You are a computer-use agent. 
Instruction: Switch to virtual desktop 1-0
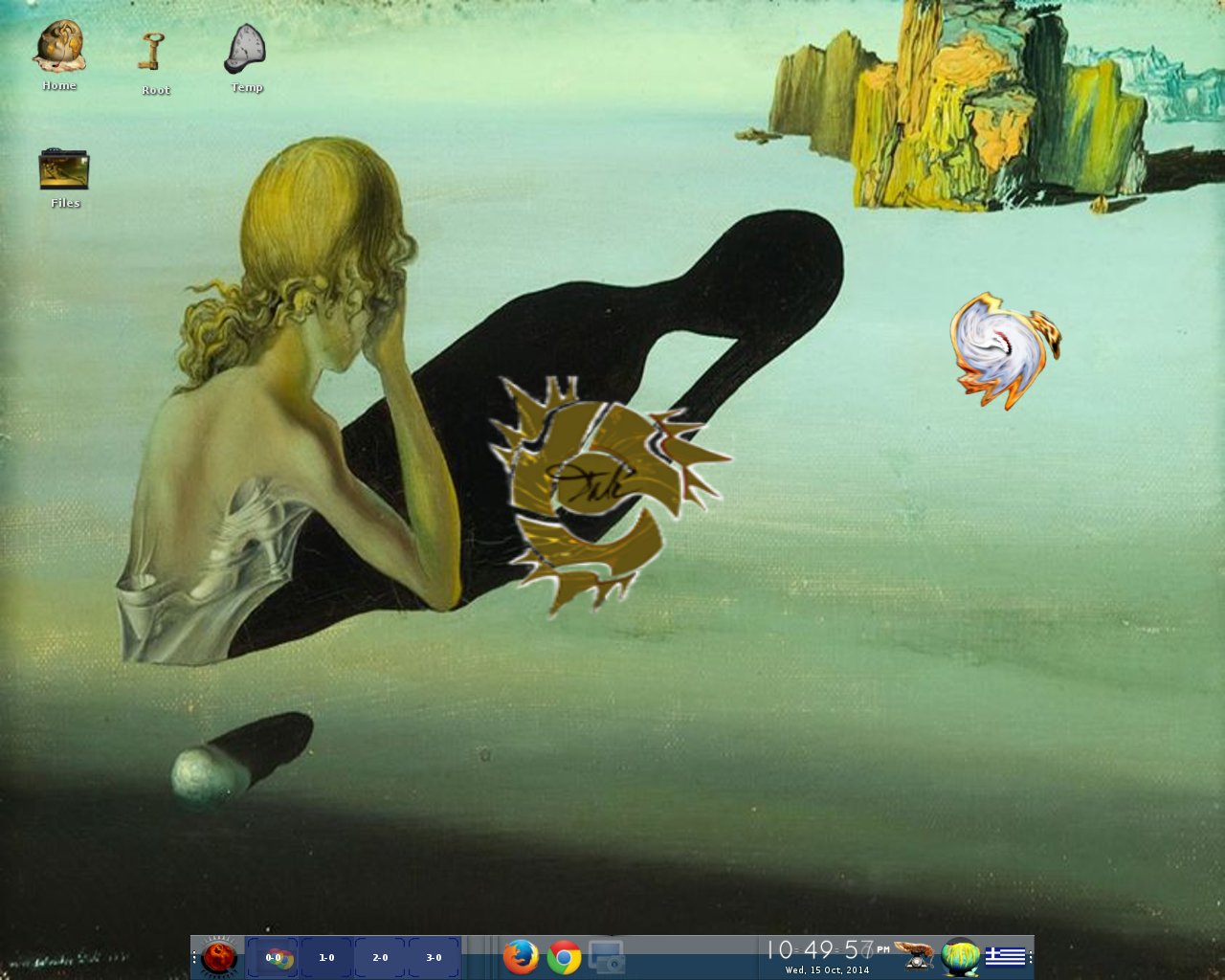pos(326,957)
